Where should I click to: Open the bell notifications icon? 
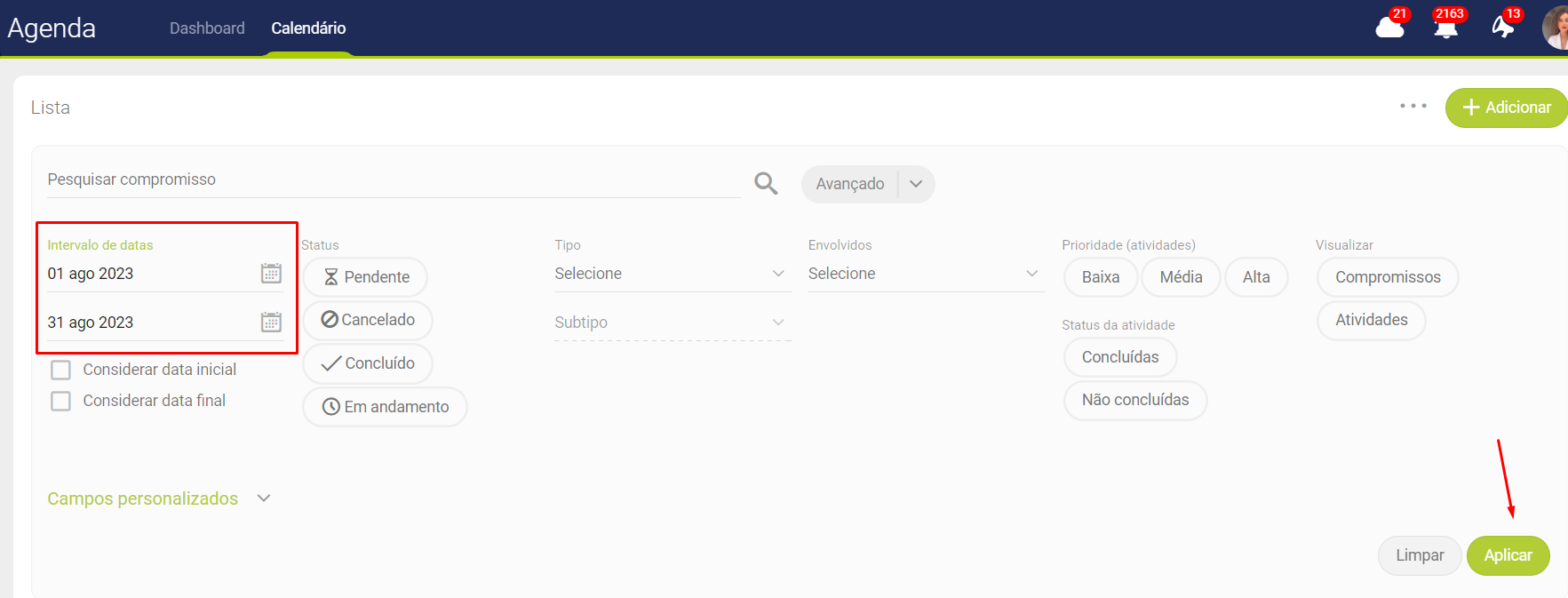tap(1445, 28)
